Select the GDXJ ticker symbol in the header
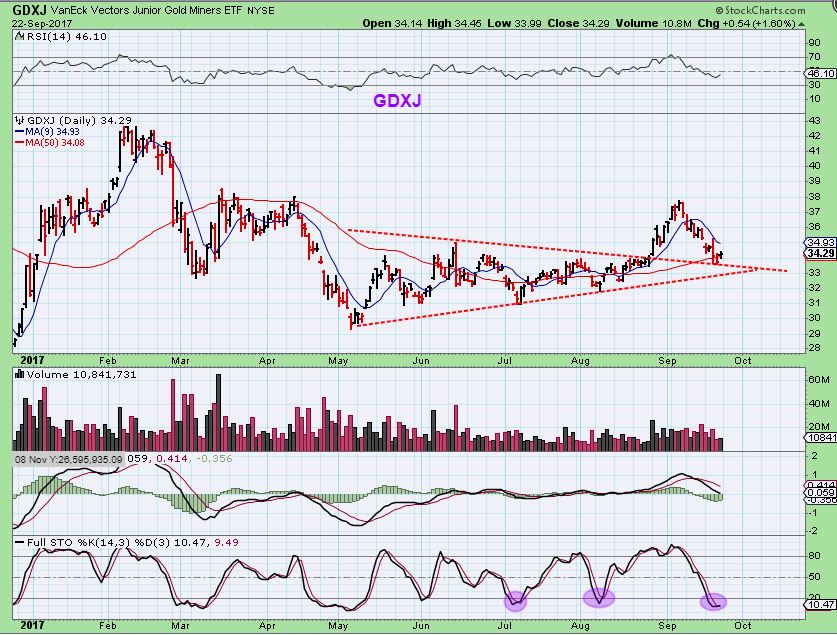Image resolution: width=837 pixels, height=635 pixels. tap(29, 10)
